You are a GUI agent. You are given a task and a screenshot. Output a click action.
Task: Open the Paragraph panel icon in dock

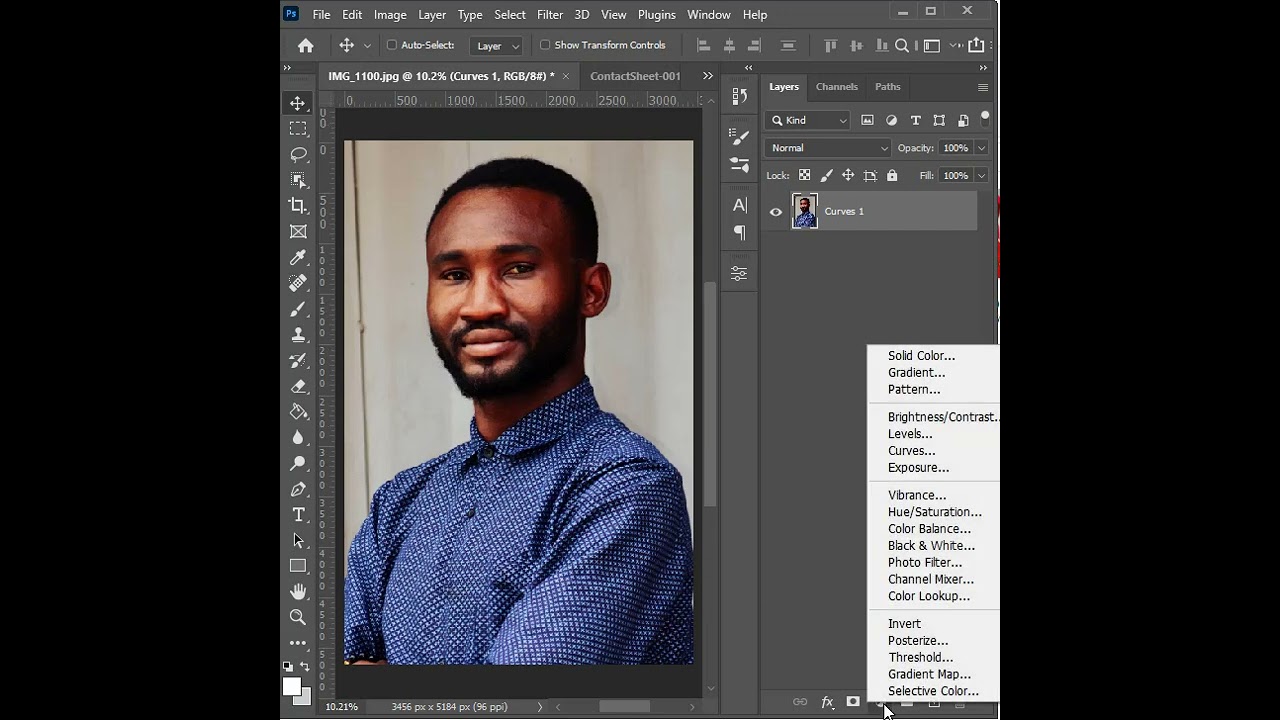(740, 233)
